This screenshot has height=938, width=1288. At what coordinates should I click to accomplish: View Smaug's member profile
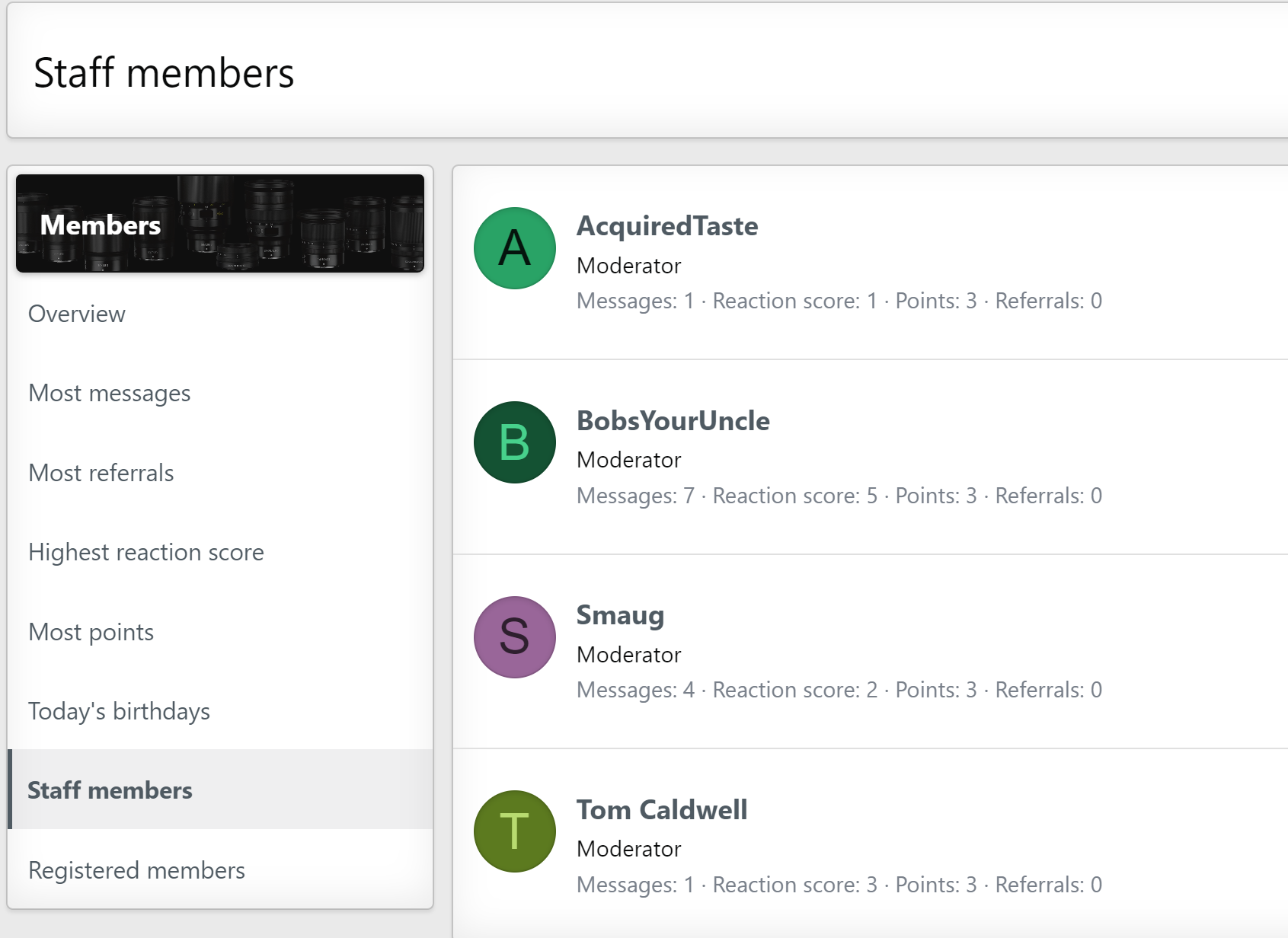click(x=620, y=615)
